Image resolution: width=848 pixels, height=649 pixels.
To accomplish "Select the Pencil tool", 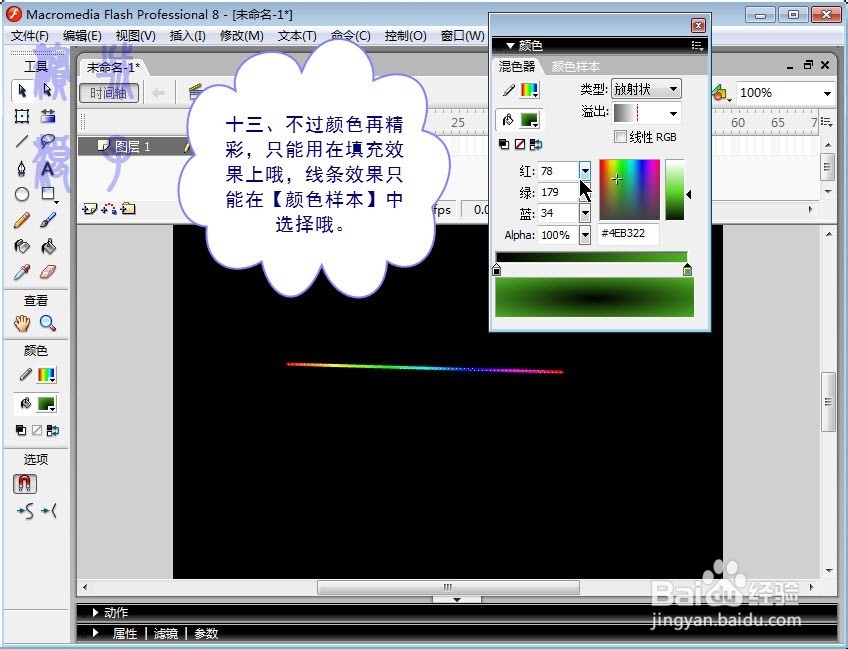I will click(22, 219).
